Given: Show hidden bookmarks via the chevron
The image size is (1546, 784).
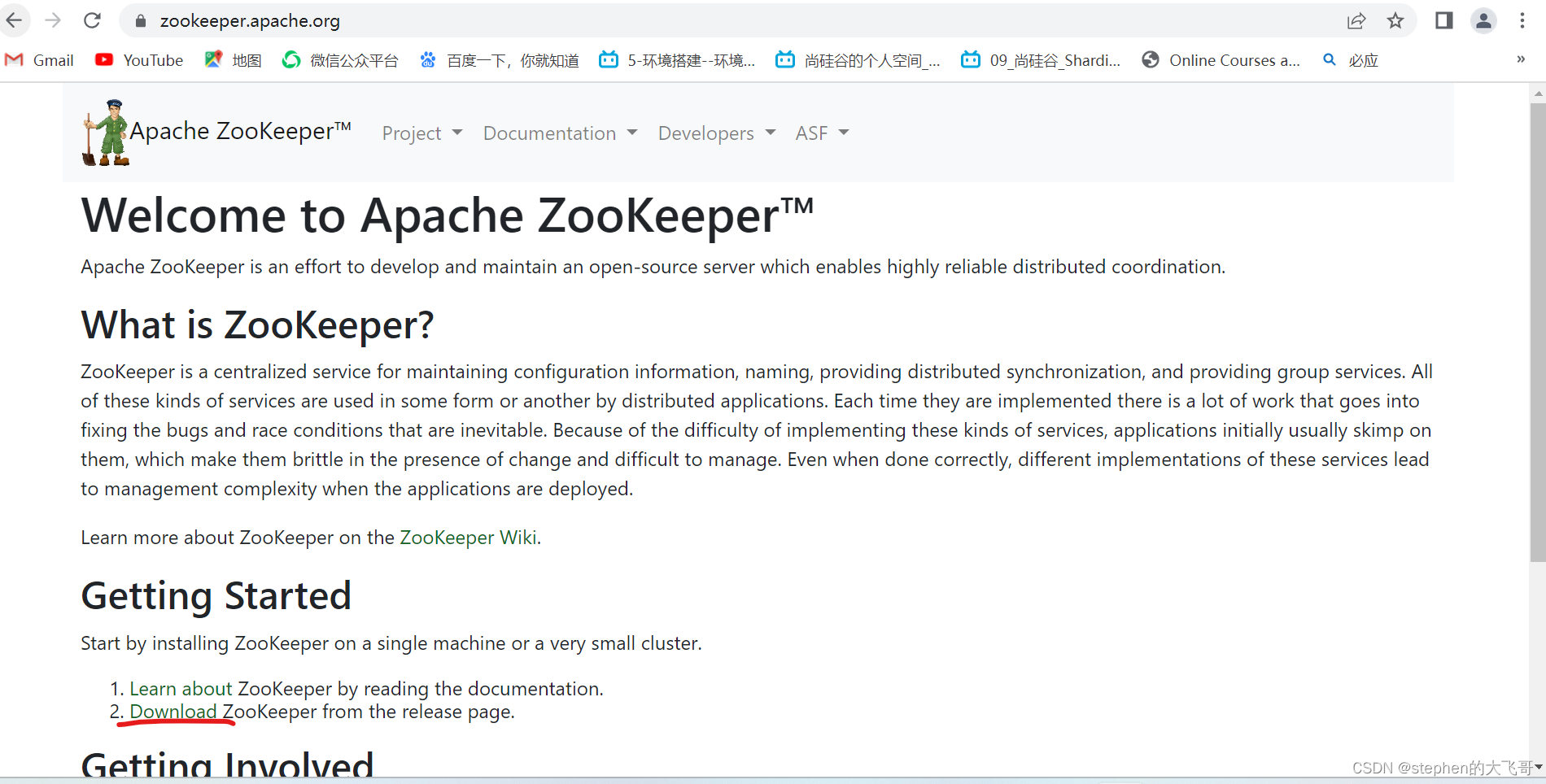Looking at the screenshot, I should (x=1519, y=59).
